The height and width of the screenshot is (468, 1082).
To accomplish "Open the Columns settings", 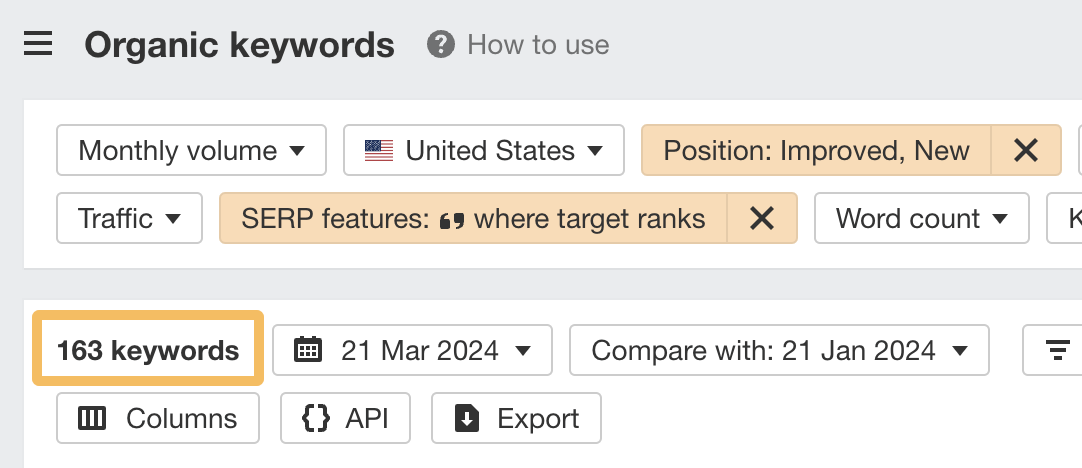I will 158,418.
